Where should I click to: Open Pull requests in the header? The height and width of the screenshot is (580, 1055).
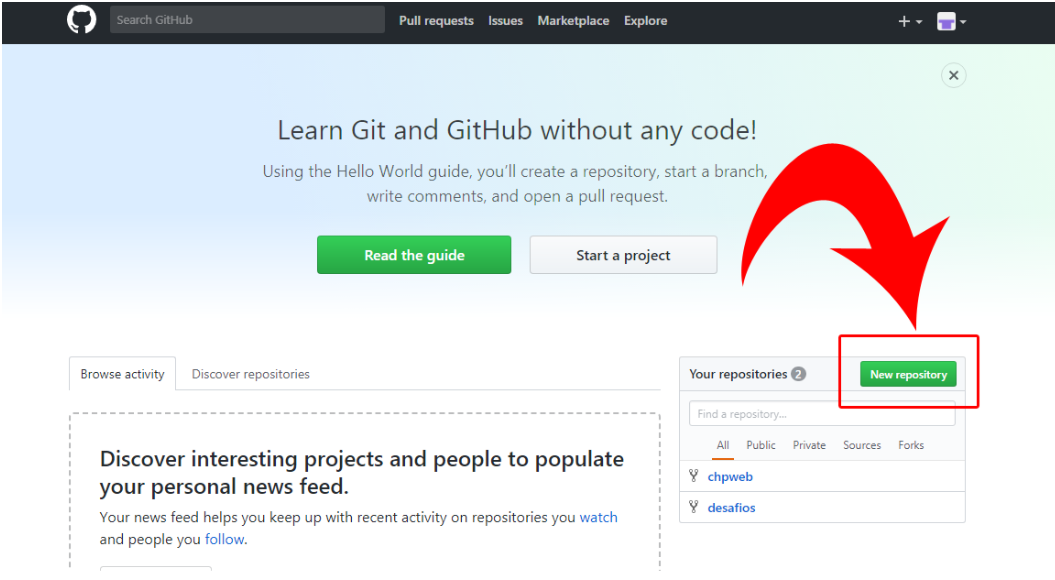coord(436,21)
